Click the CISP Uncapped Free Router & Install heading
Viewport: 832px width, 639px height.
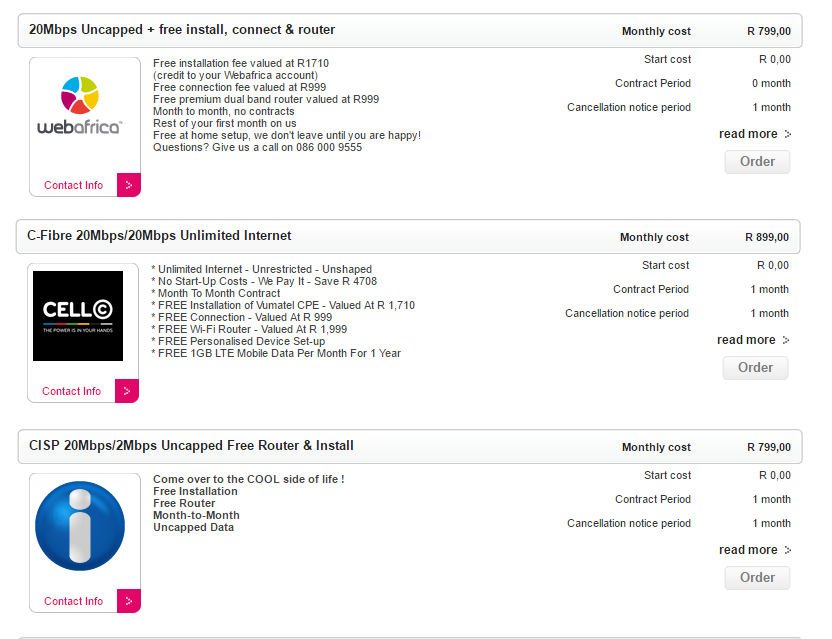(x=191, y=446)
